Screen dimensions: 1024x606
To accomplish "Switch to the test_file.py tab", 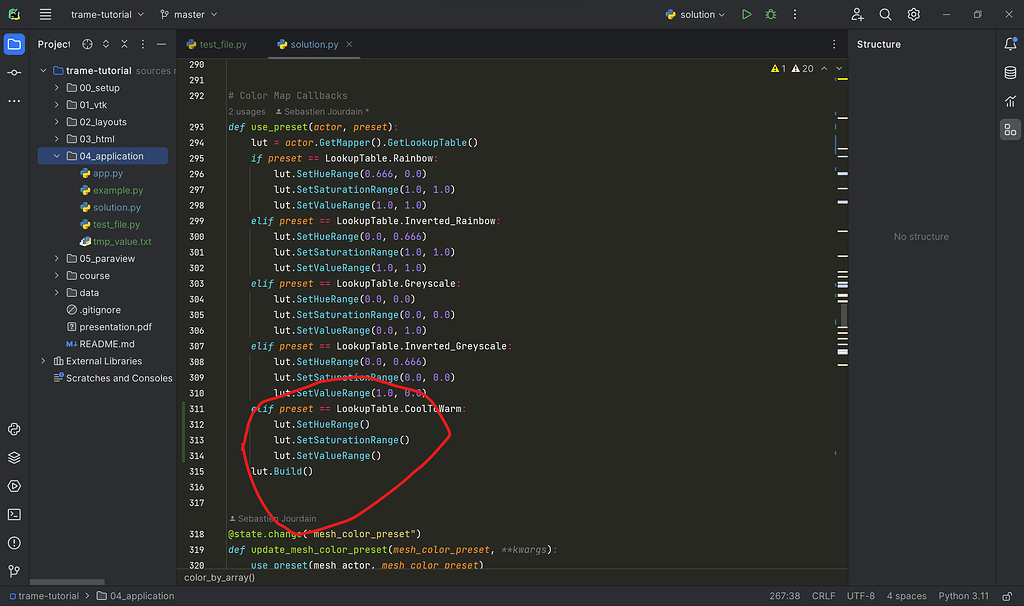I will pyautogui.click(x=223, y=45).
